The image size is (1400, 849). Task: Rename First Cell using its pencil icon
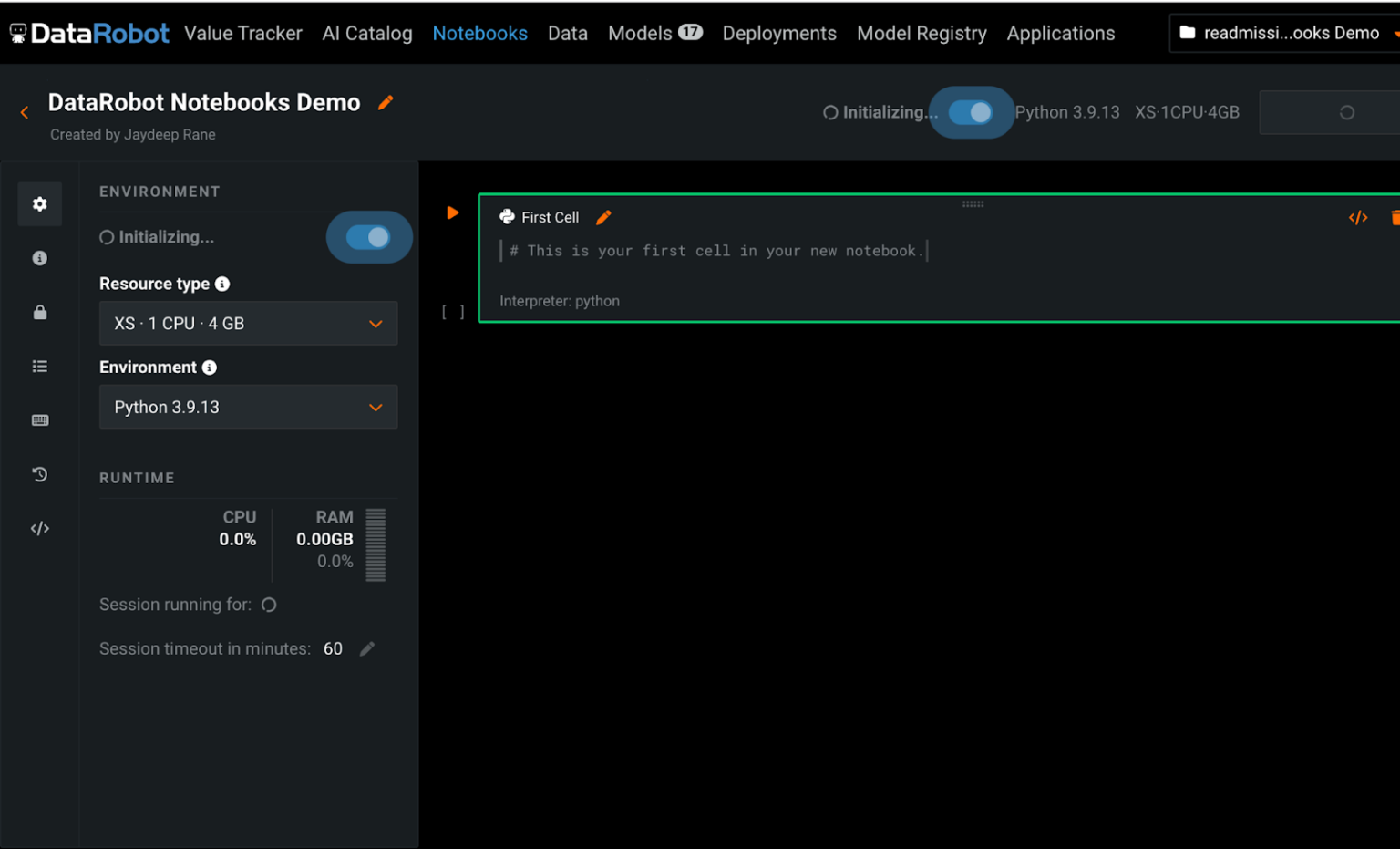click(x=602, y=217)
